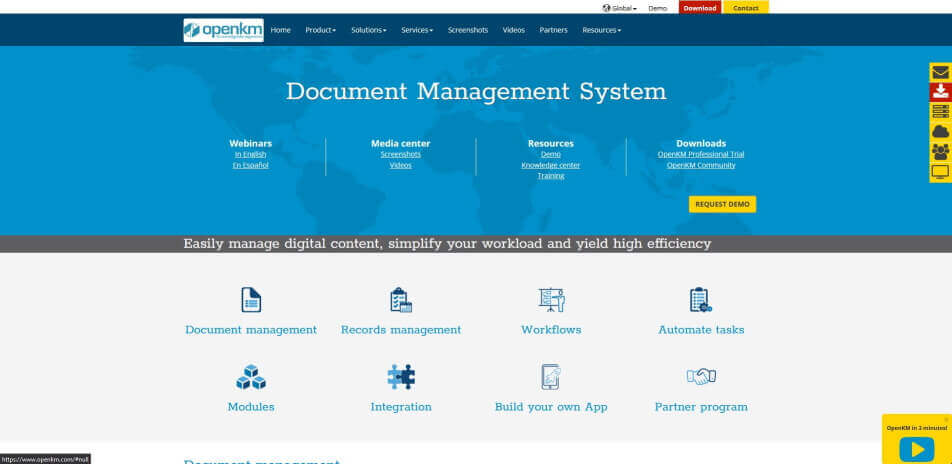Open Screenshots in navigation bar

click(468, 30)
